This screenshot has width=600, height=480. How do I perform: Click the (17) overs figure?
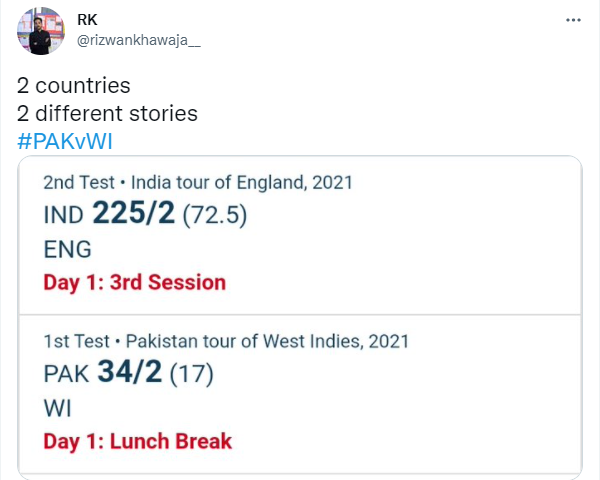point(191,375)
